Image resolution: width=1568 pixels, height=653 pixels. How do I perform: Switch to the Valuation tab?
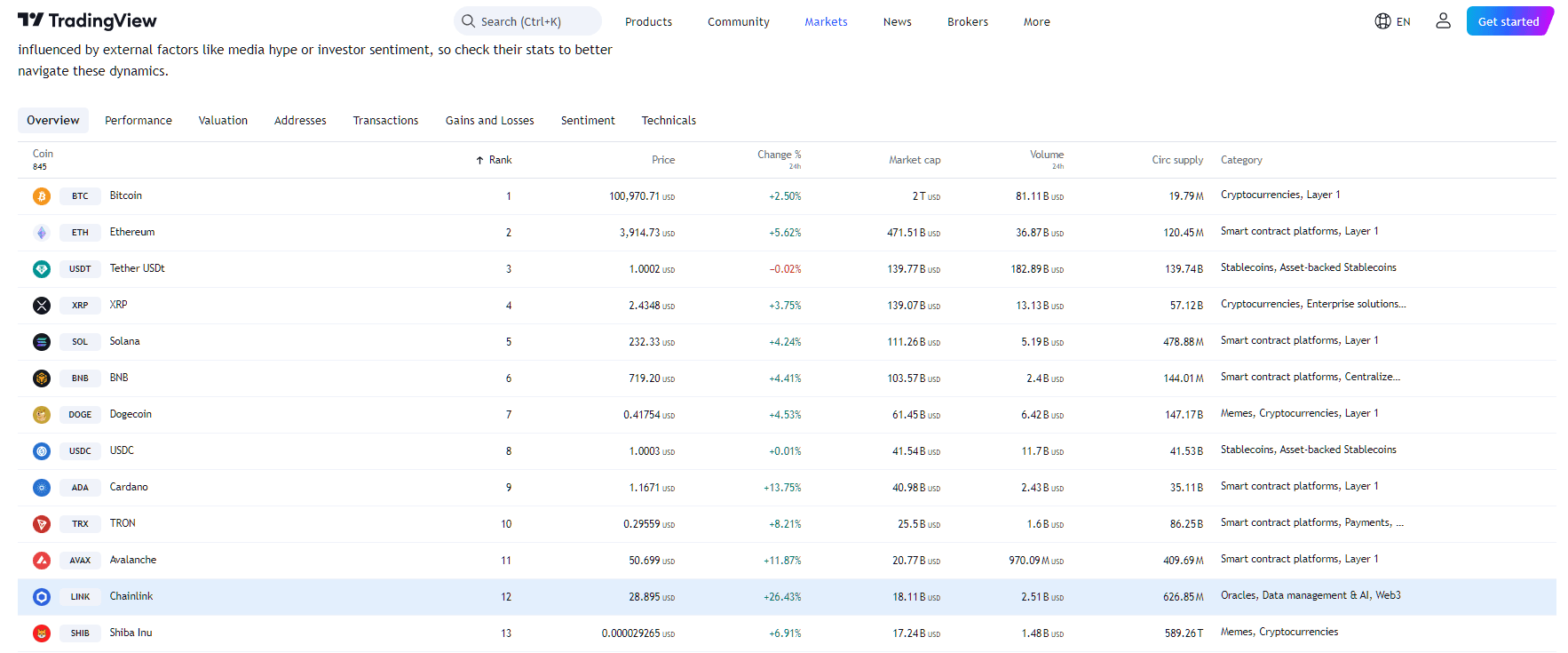[x=223, y=120]
